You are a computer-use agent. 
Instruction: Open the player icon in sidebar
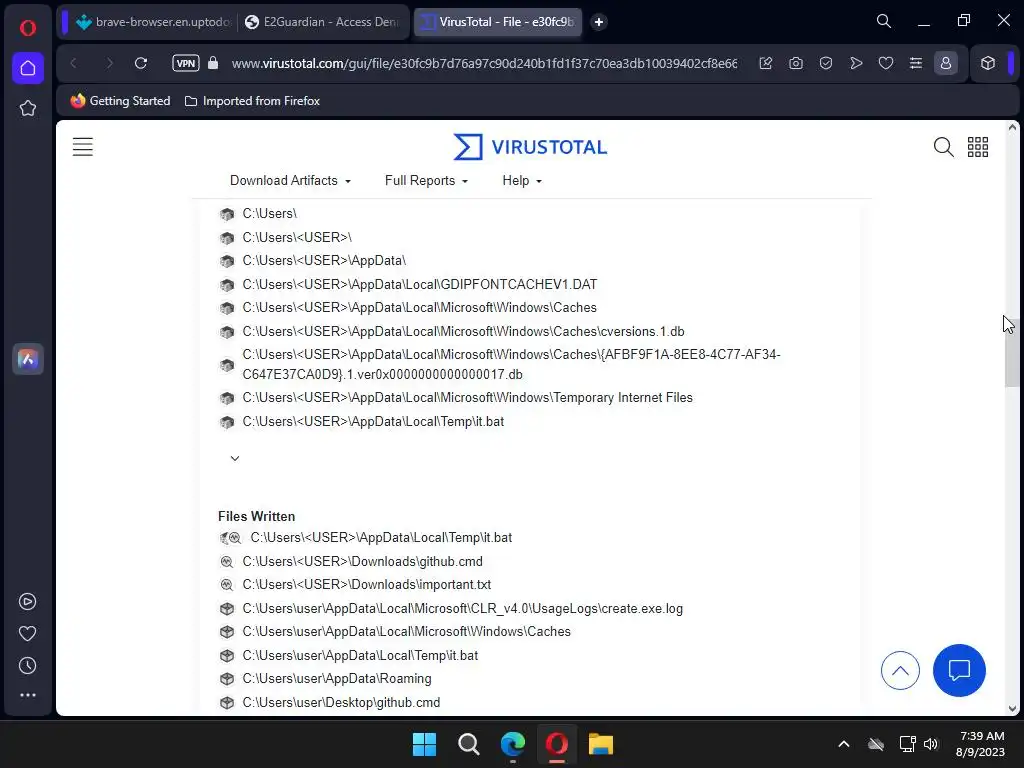pos(27,601)
